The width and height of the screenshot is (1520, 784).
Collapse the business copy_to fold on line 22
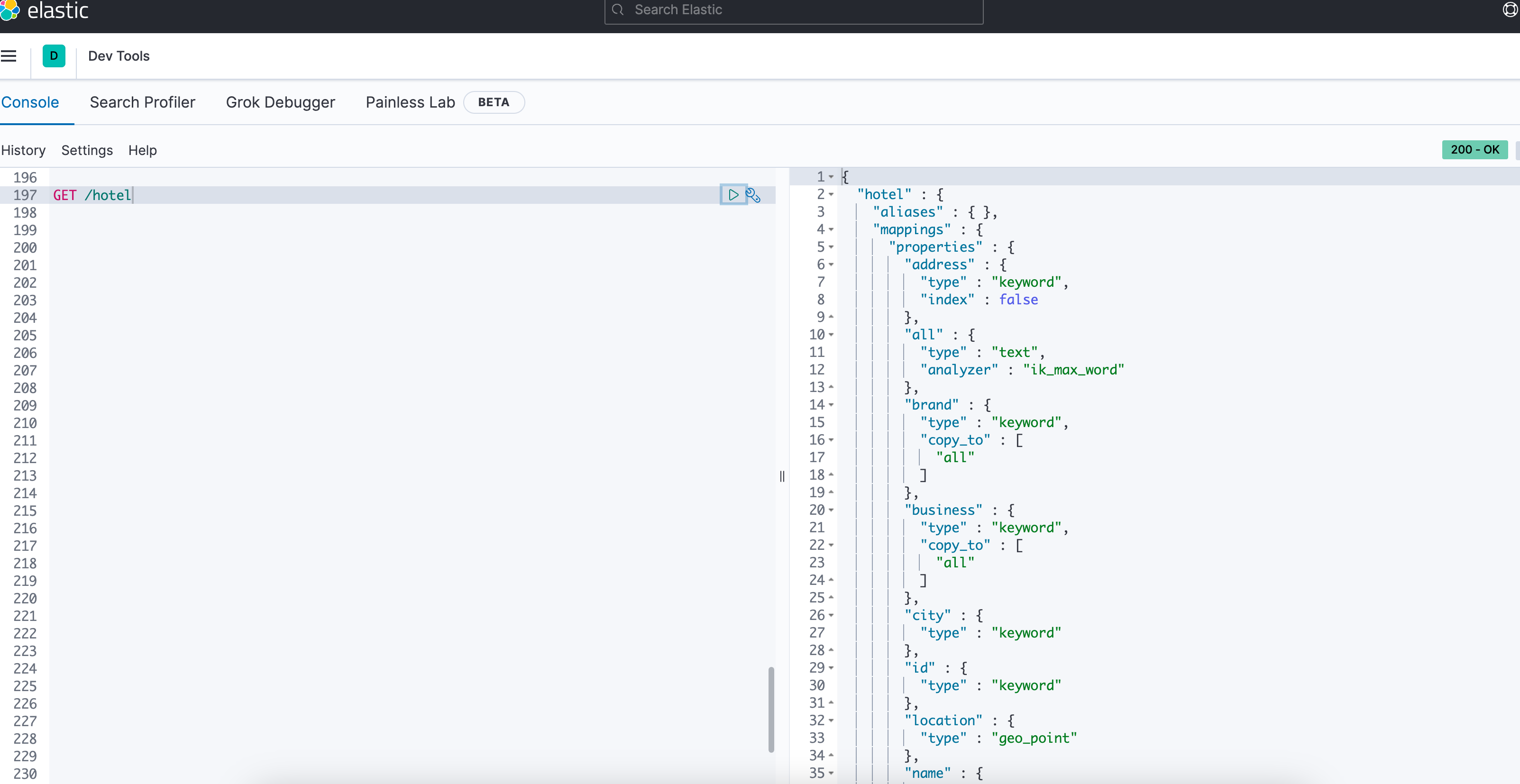(831, 545)
